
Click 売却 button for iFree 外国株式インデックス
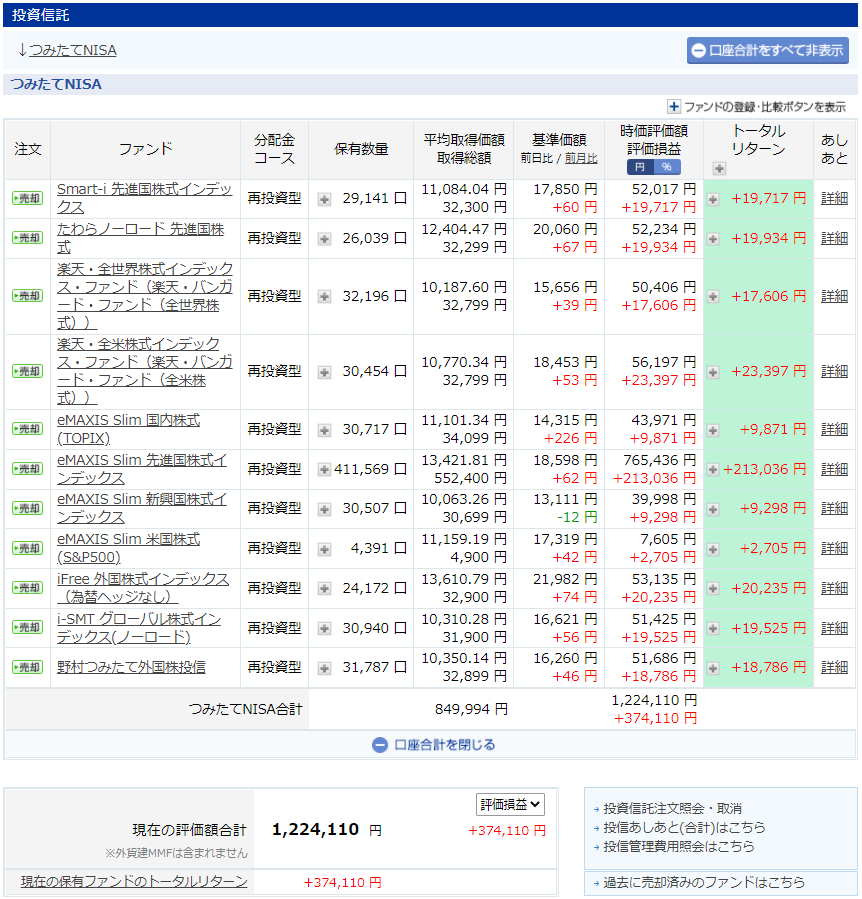coord(28,588)
